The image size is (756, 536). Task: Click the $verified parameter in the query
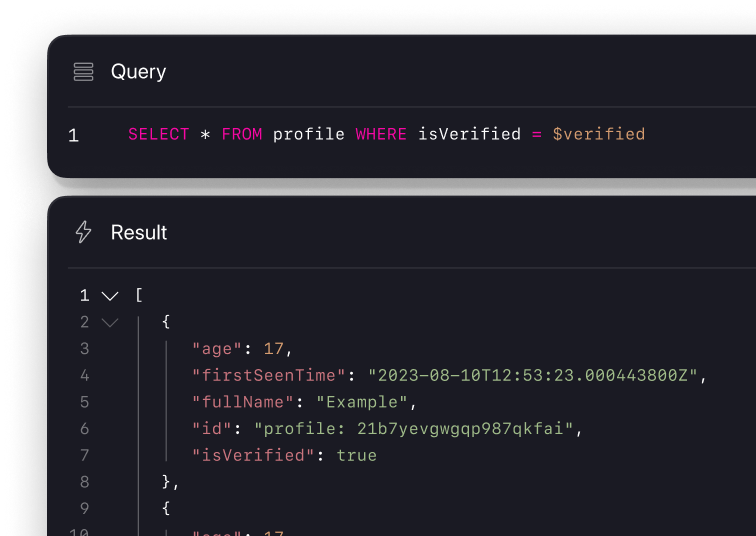(x=598, y=134)
